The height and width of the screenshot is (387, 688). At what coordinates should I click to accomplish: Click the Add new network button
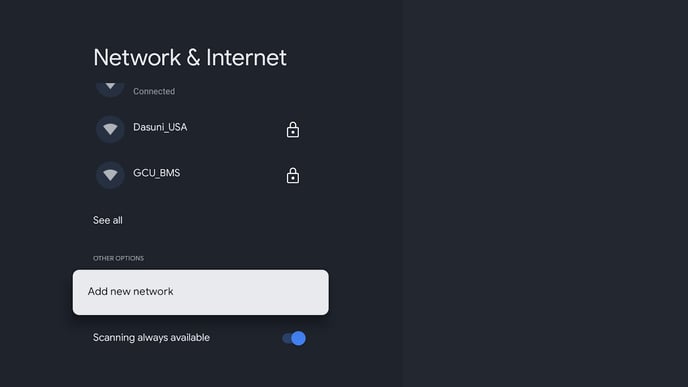[201, 292]
